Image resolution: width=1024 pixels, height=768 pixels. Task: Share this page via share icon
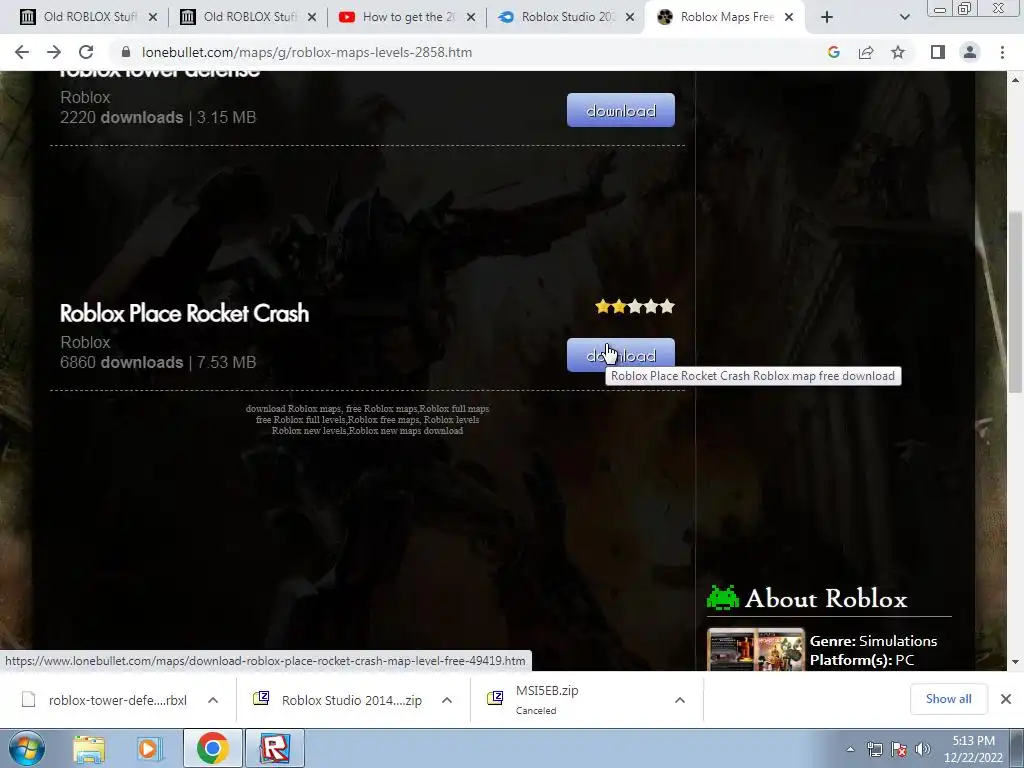tap(866, 52)
